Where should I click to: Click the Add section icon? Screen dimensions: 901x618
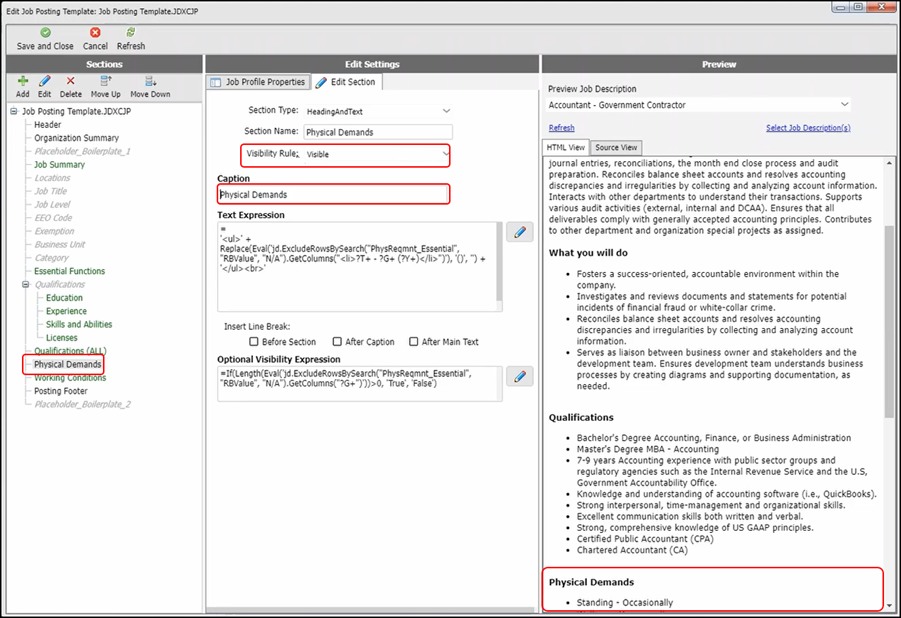tap(22, 81)
